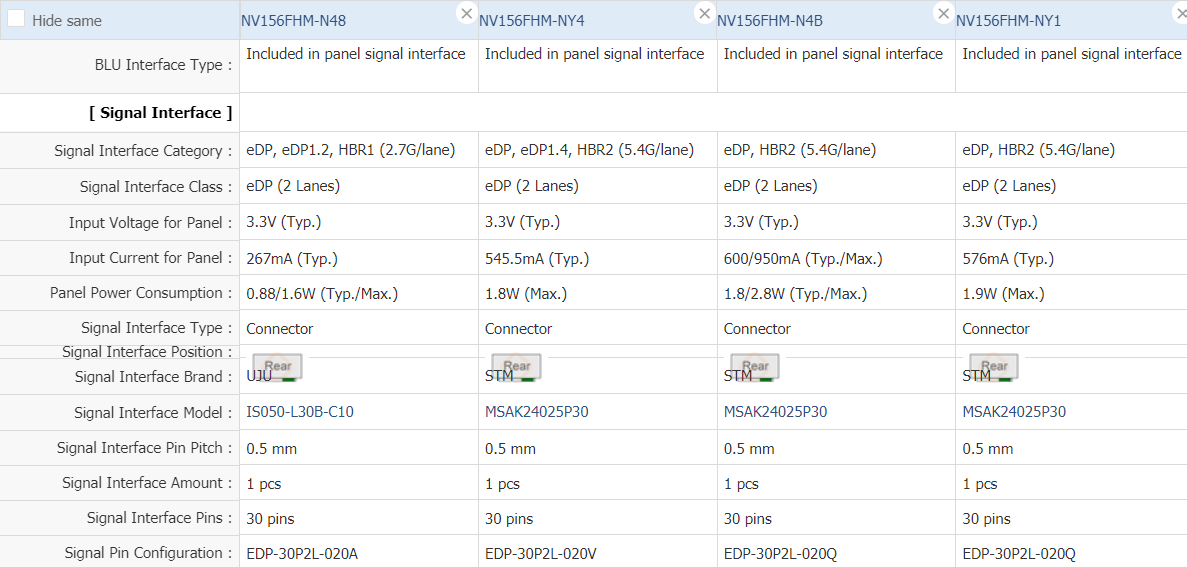This screenshot has width=1187, height=567.
Task: Open MSAK24025P30 link in NV156FHM-NY1 column
Action: (x=1014, y=412)
